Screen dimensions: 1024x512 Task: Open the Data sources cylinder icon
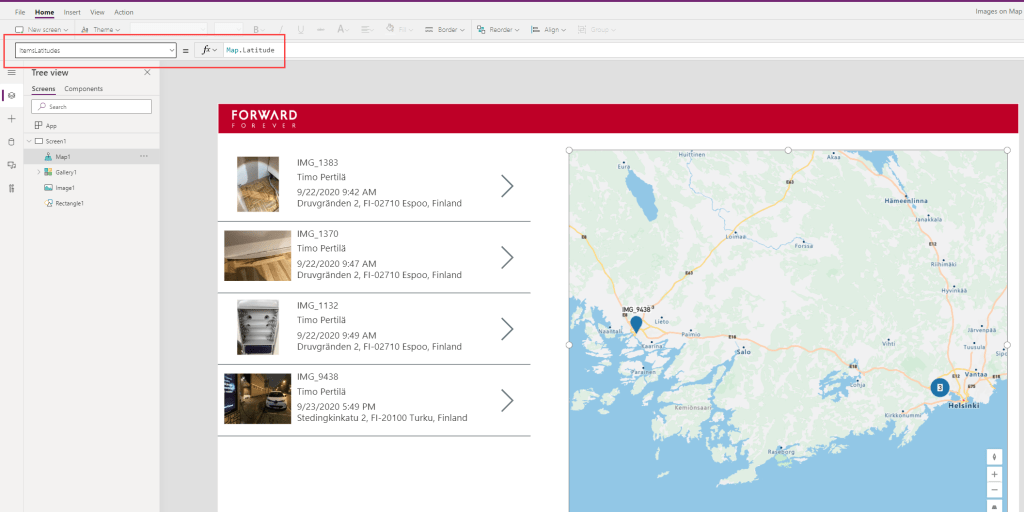point(11,141)
